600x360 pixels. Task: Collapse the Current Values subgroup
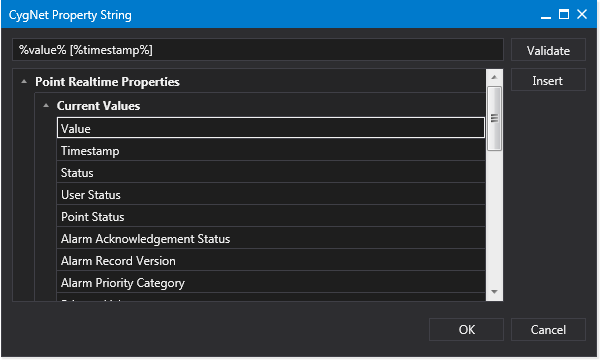pos(46,106)
